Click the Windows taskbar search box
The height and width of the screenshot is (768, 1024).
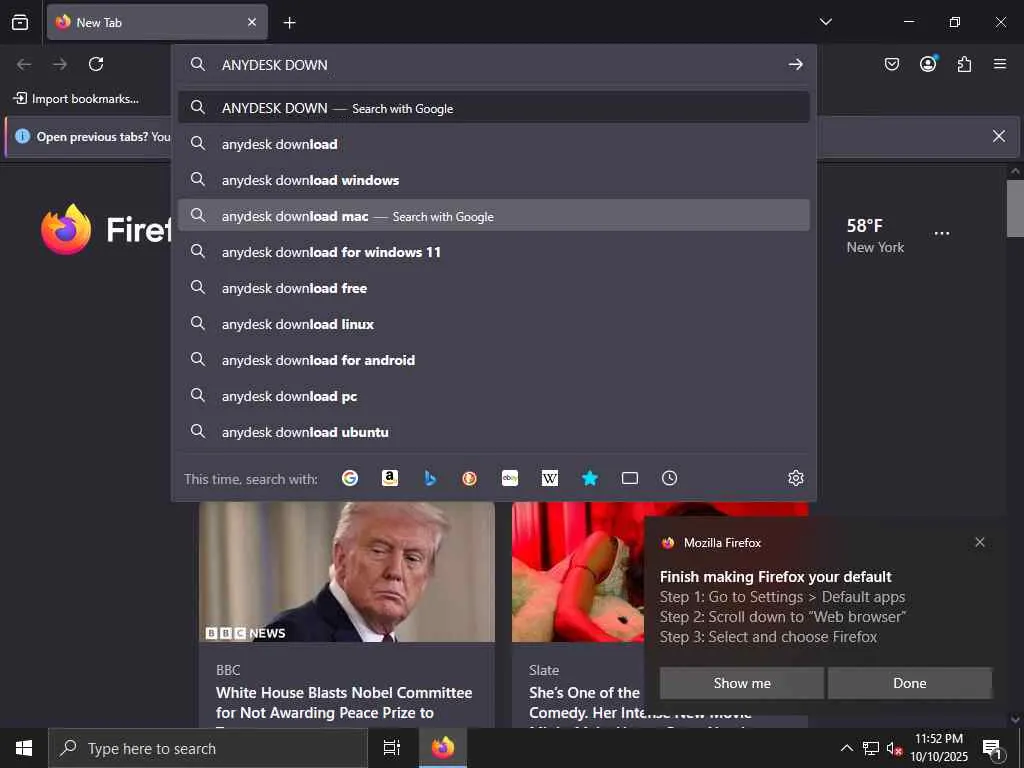point(208,748)
